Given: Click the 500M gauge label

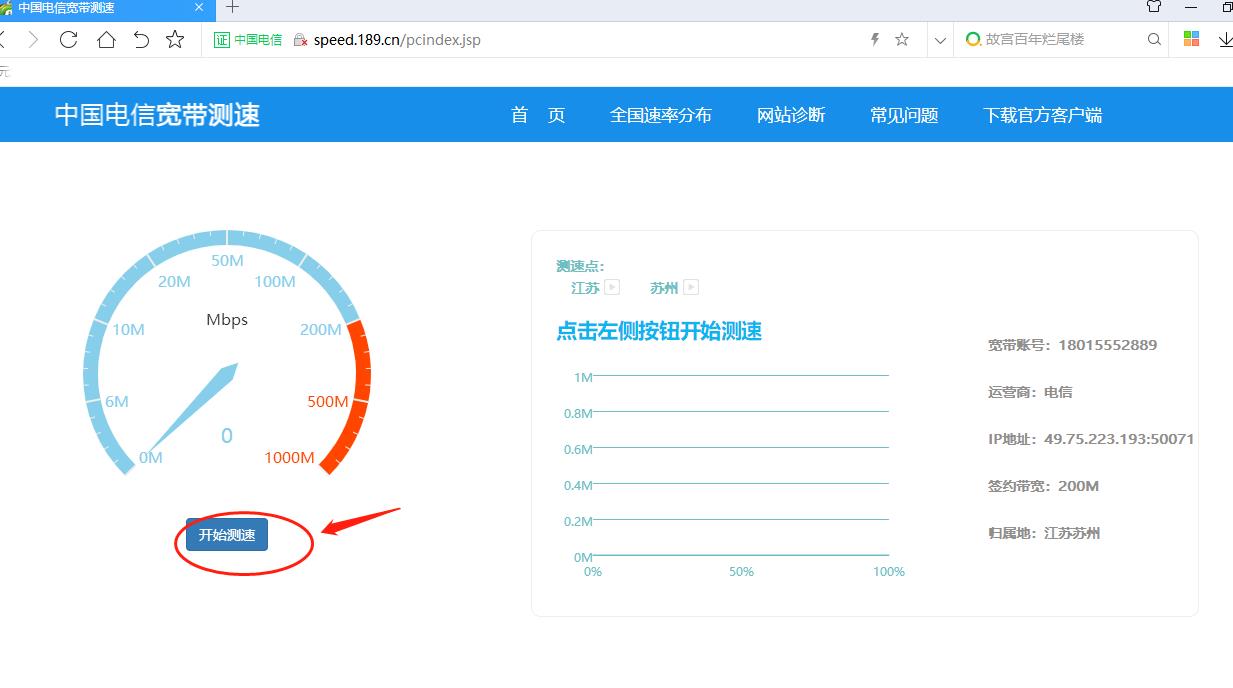Looking at the screenshot, I should 327,402.
